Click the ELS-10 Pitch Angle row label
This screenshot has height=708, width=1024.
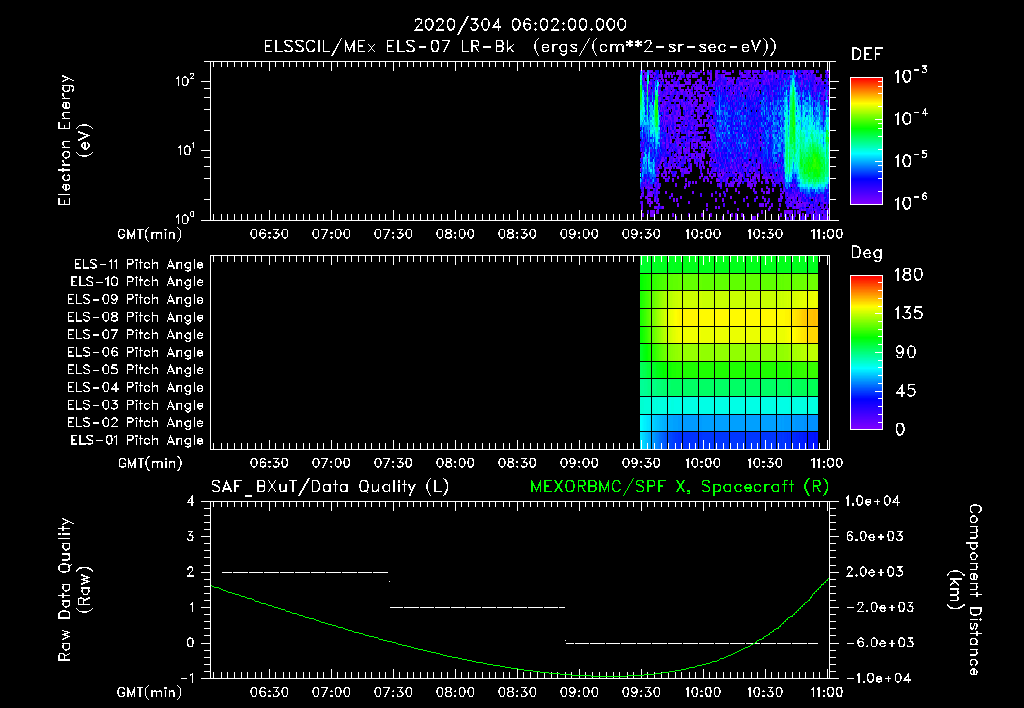[137, 282]
